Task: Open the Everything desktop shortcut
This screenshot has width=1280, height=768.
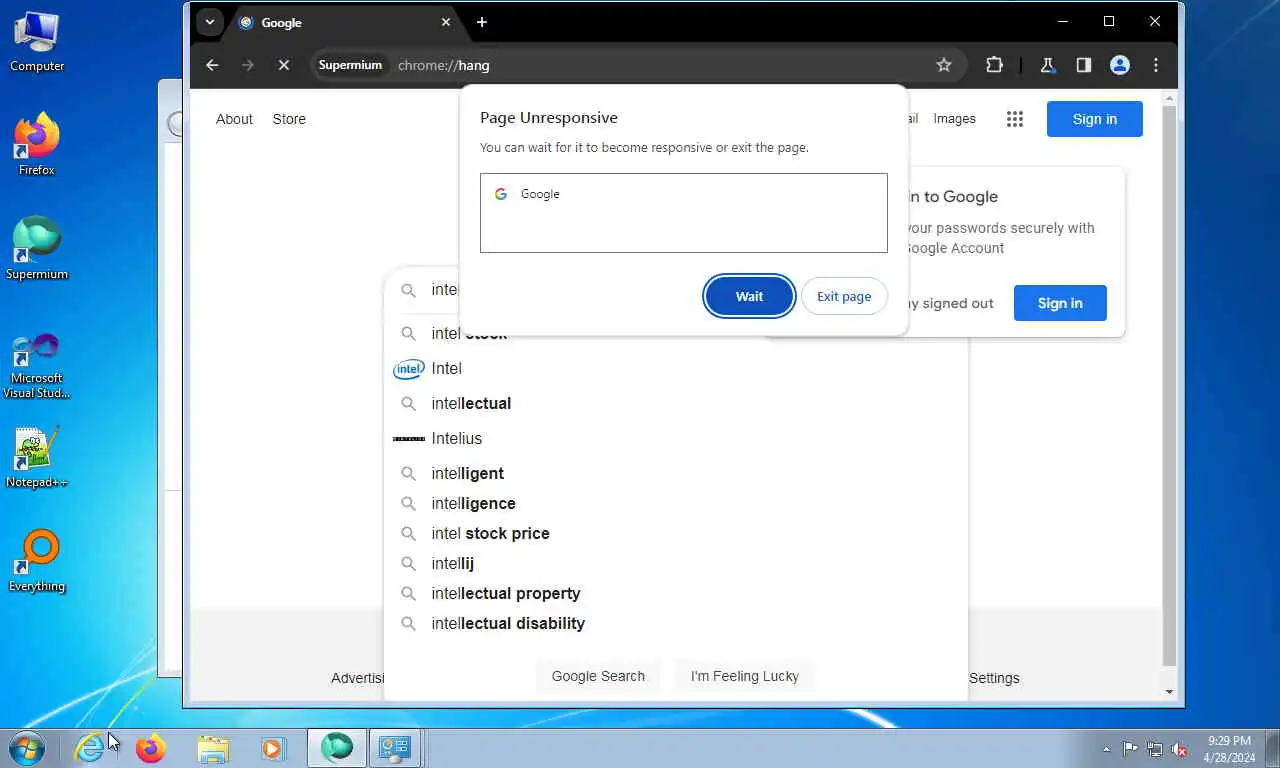Action: [37, 561]
